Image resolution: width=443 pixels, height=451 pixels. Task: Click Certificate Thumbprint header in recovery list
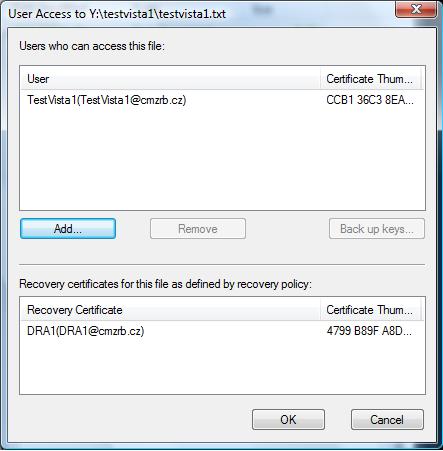(x=370, y=310)
